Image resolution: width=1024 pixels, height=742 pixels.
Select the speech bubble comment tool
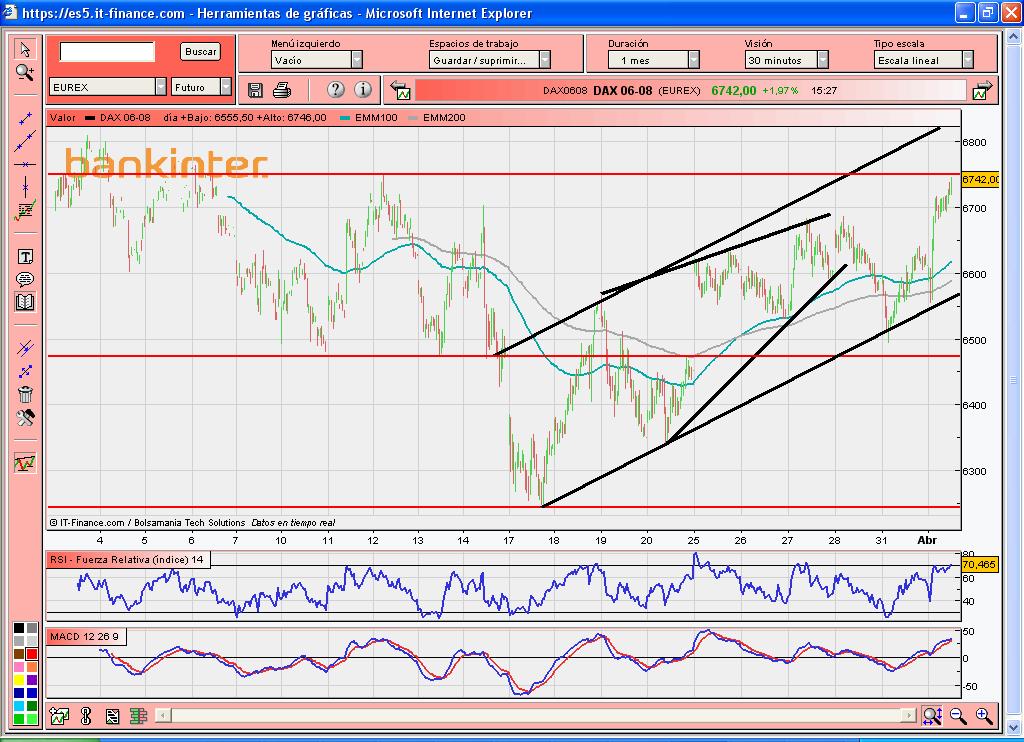point(25,280)
